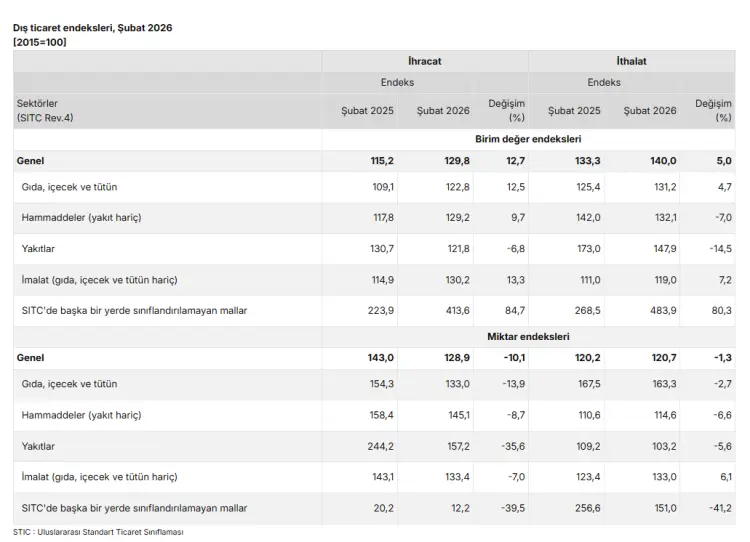Click the 140,0 Genel import index value
This screenshot has width=750, height=542.
[661, 160]
